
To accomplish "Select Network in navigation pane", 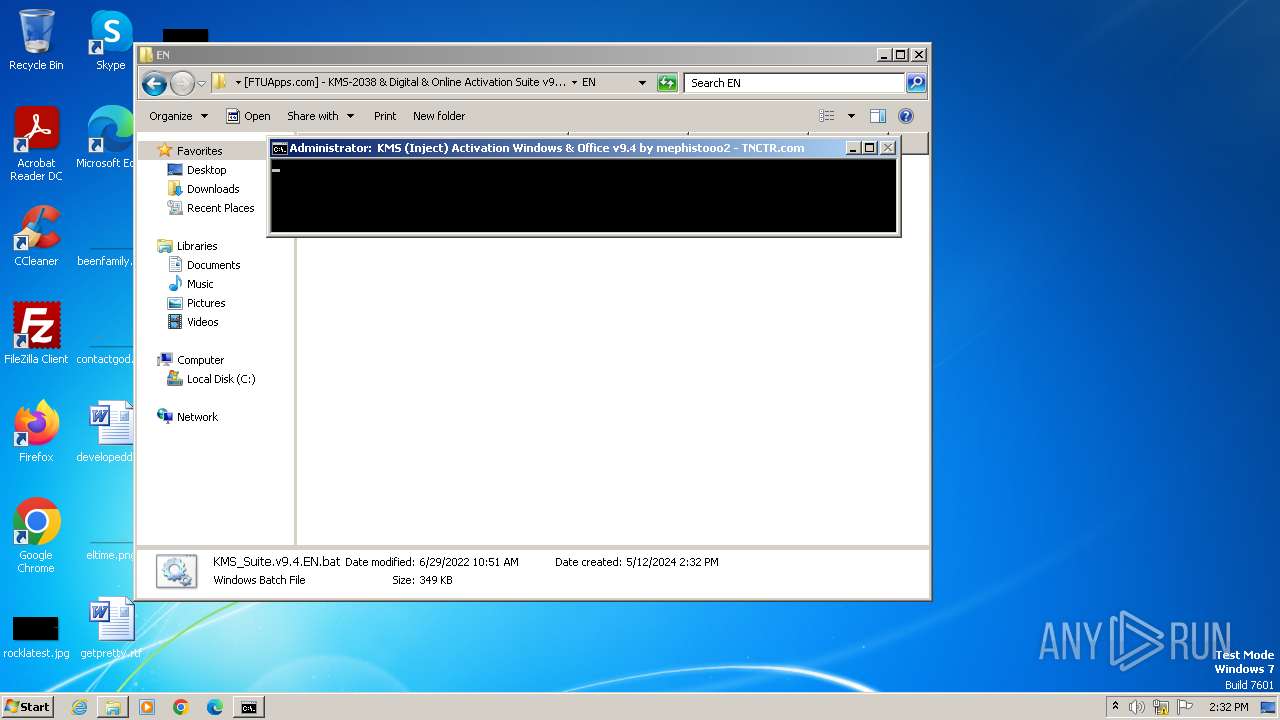I will (197, 417).
